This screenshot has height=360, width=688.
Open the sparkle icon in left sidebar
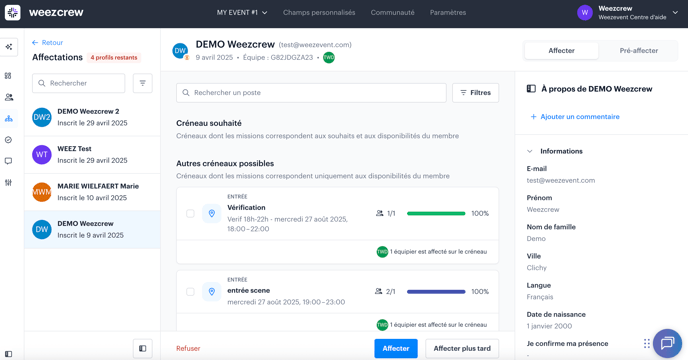(x=8, y=47)
